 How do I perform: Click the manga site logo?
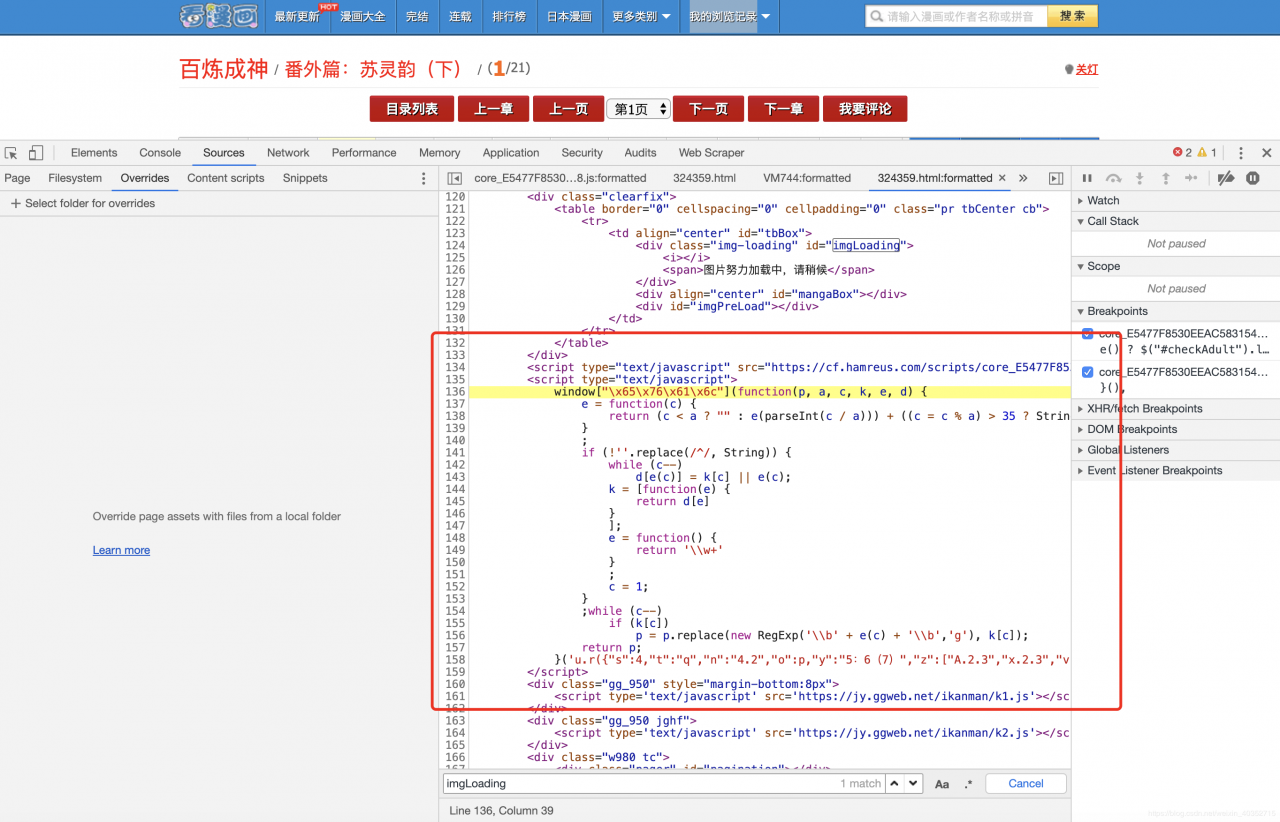click(x=218, y=16)
